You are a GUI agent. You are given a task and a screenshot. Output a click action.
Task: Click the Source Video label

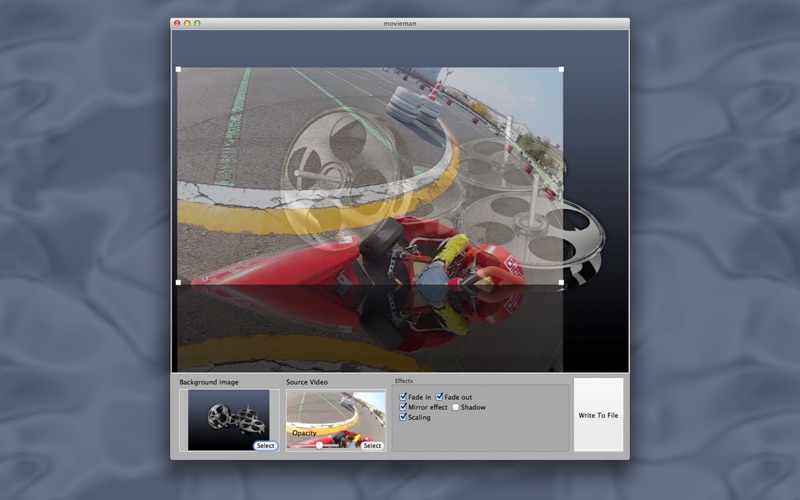307,382
